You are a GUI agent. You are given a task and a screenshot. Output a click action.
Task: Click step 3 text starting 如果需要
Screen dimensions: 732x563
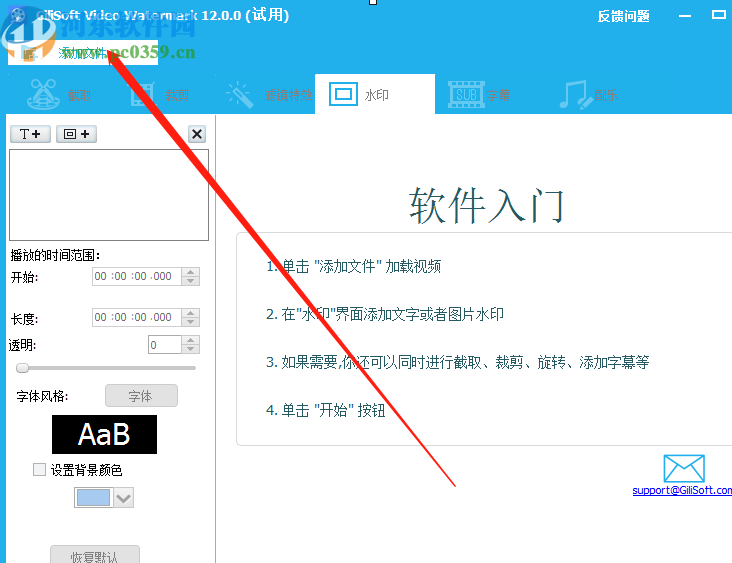458,362
